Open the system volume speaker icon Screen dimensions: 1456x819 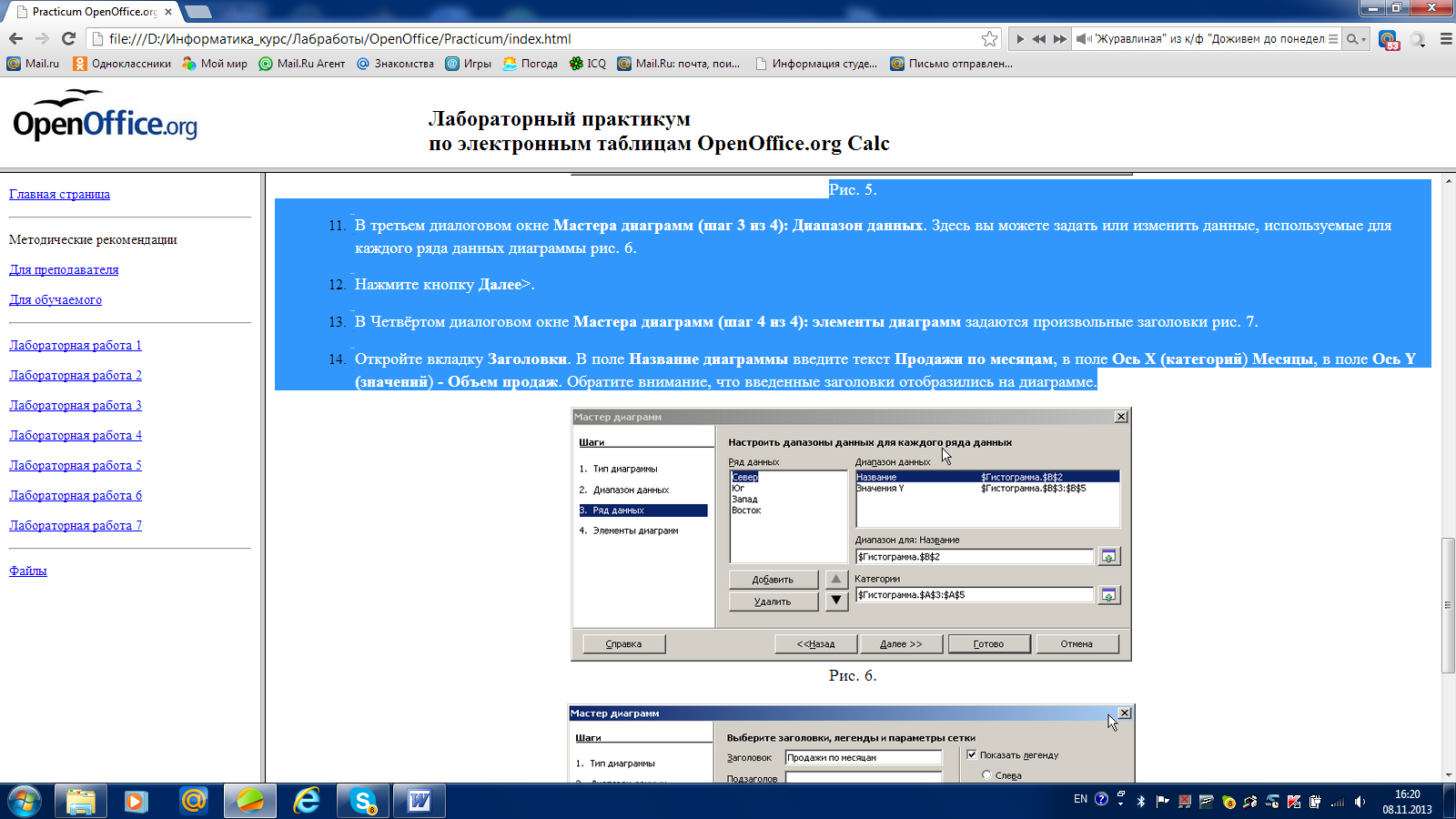point(1360,802)
